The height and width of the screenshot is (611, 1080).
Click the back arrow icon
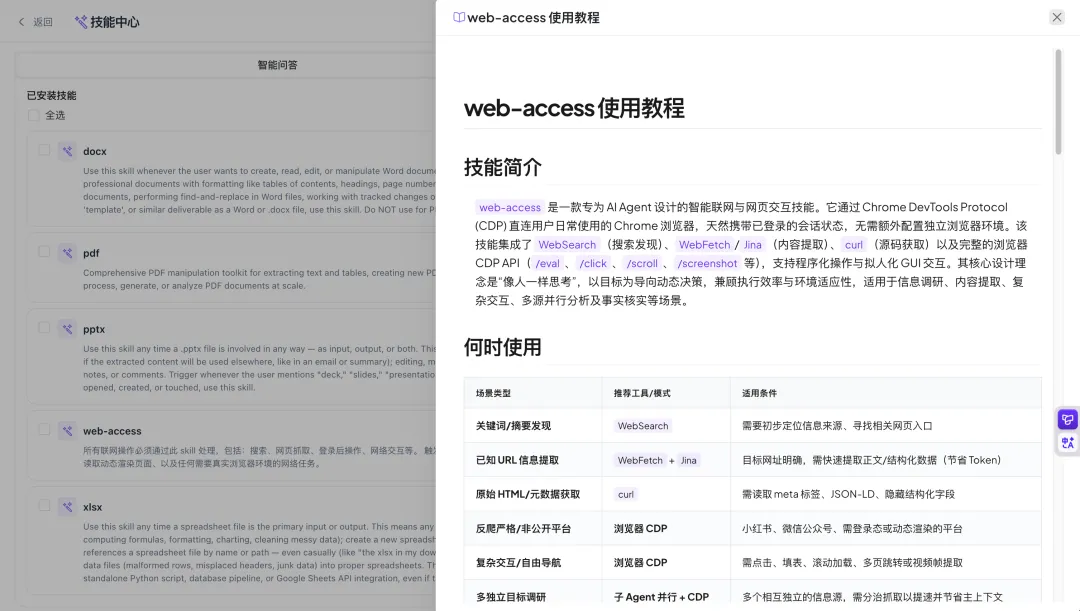tap(21, 22)
